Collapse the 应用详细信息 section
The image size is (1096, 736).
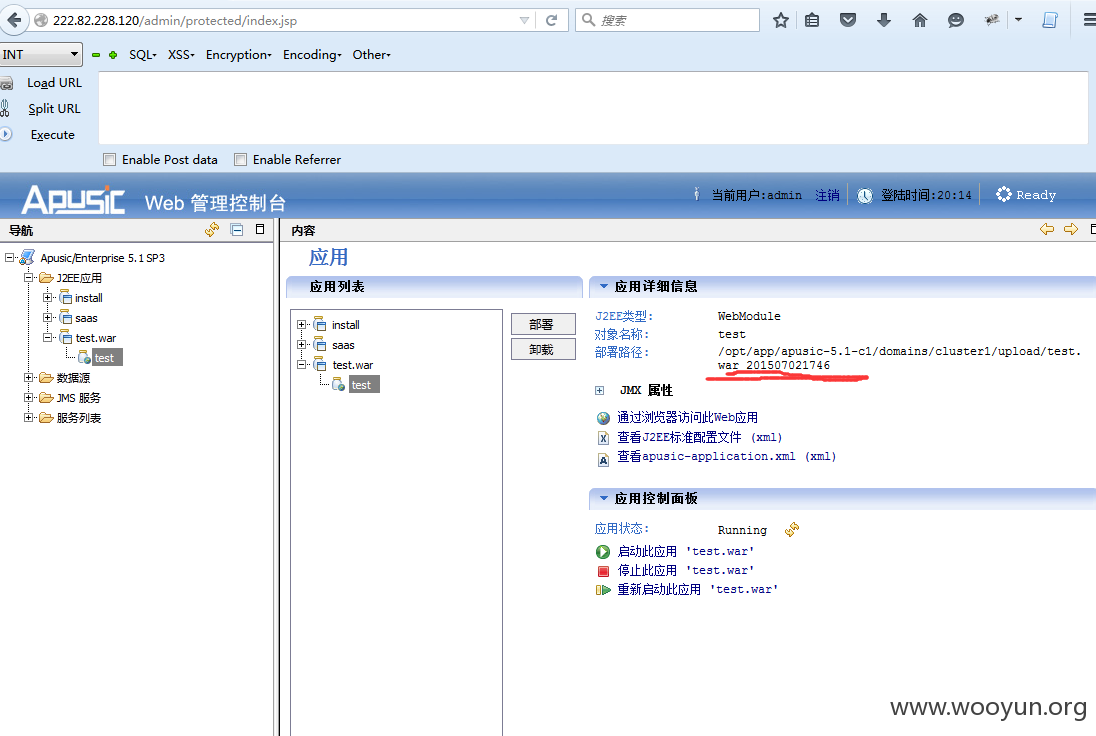(x=604, y=286)
